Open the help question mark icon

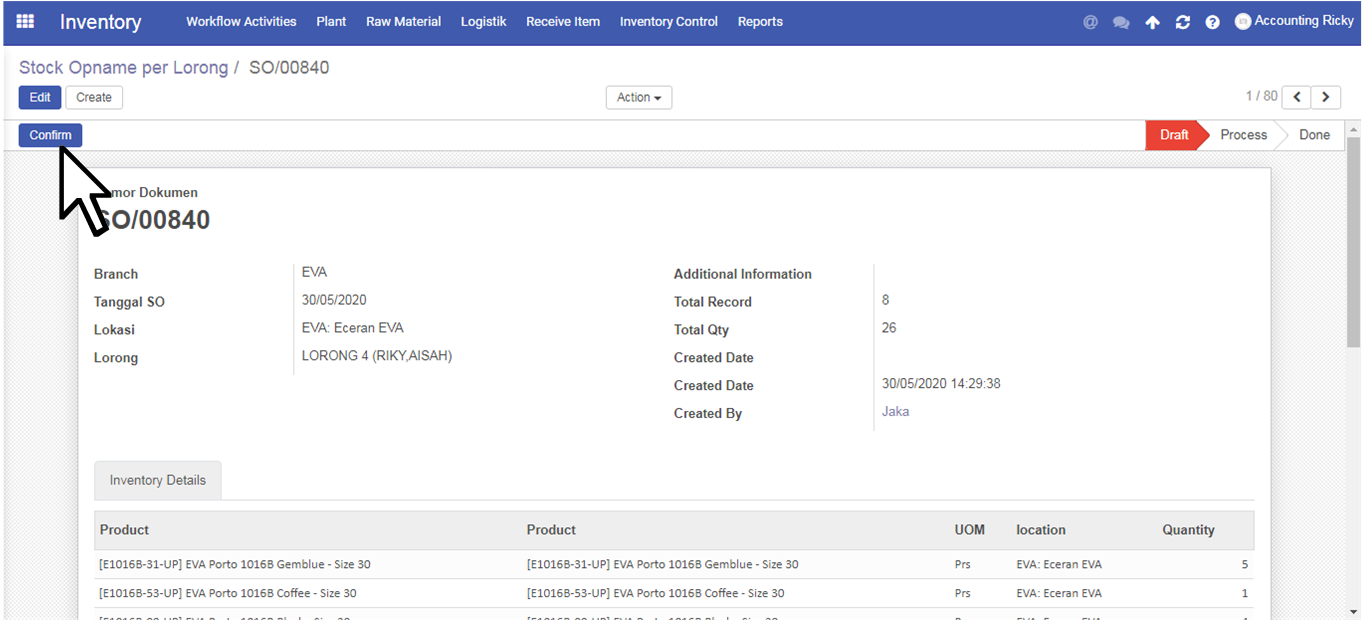point(1212,22)
